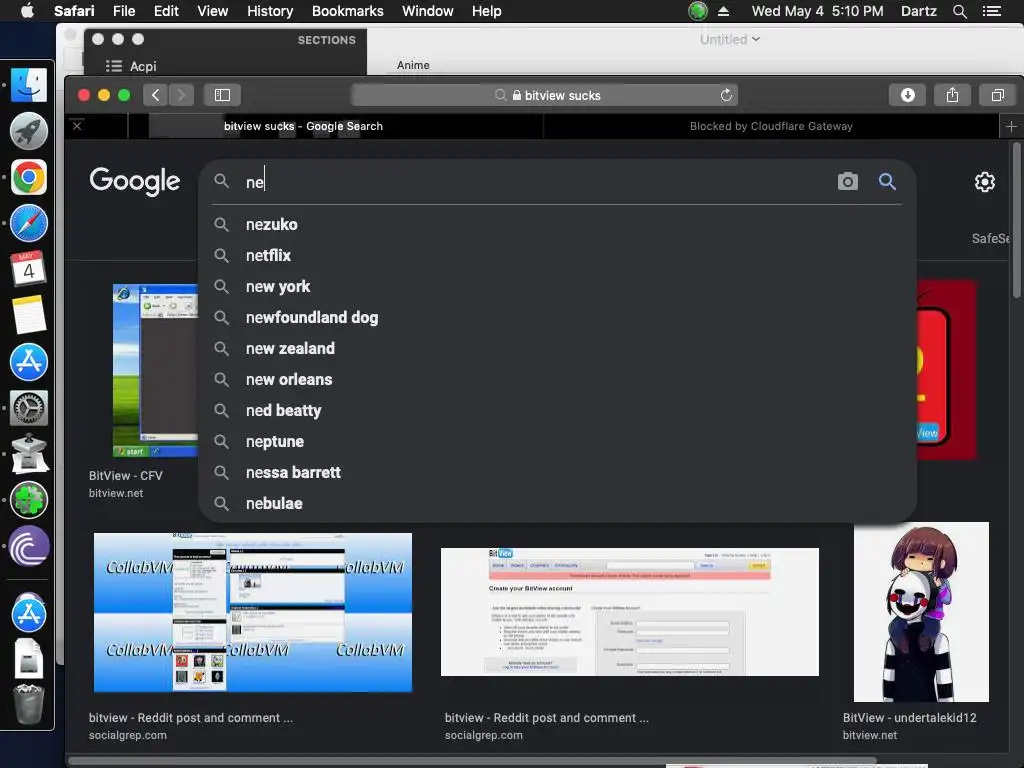The width and height of the screenshot is (1024, 768).
Task: Click the camera search-by-image icon
Action: (848, 181)
